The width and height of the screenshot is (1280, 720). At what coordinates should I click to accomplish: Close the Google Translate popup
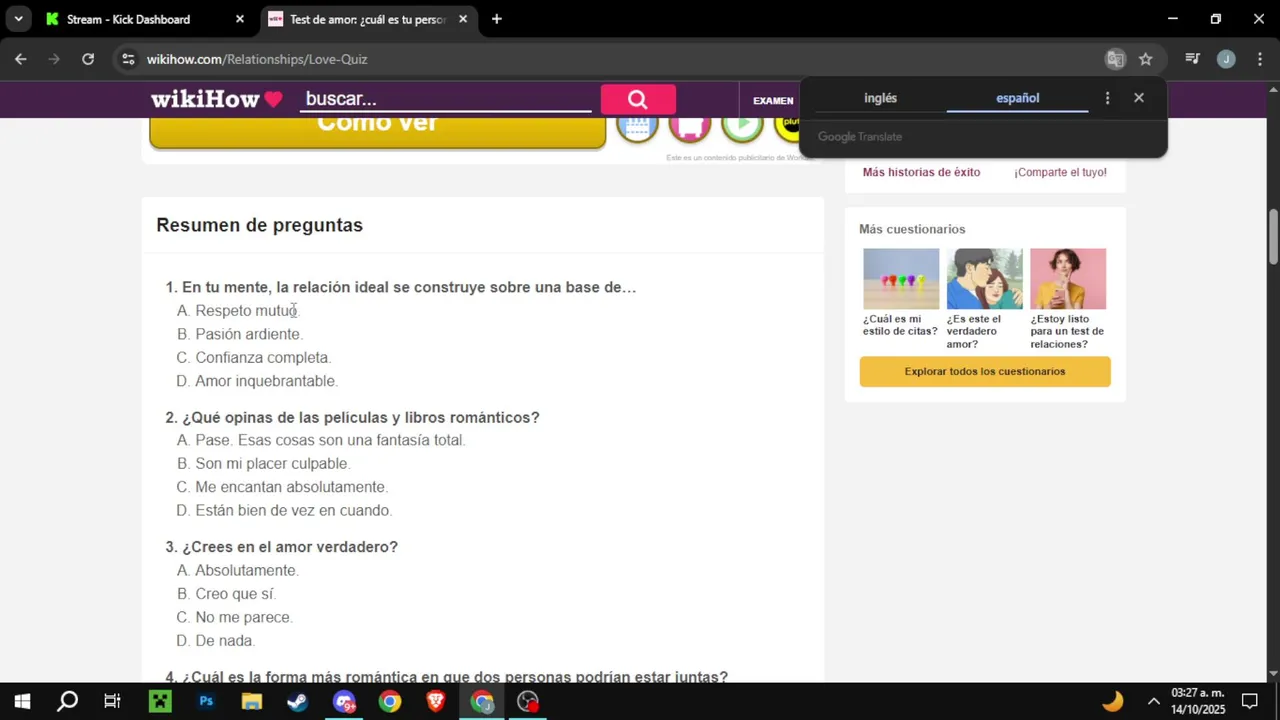click(x=1139, y=98)
